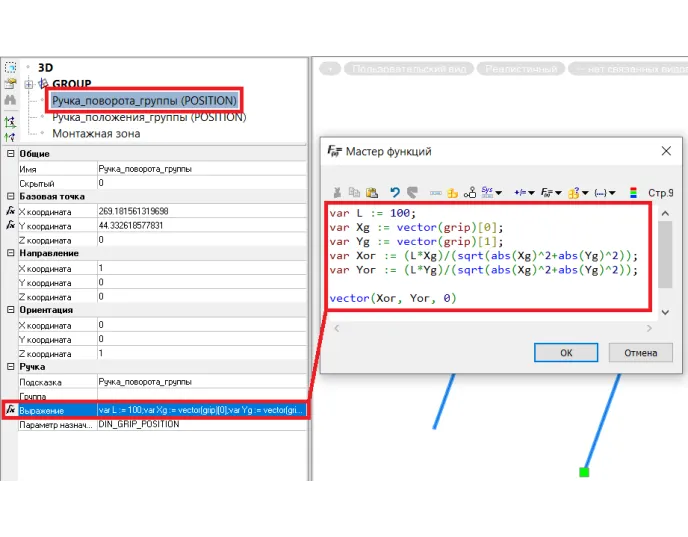The width and height of the screenshot is (688, 537).
Task: Click the Y axis sort icon
Action: [11, 137]
